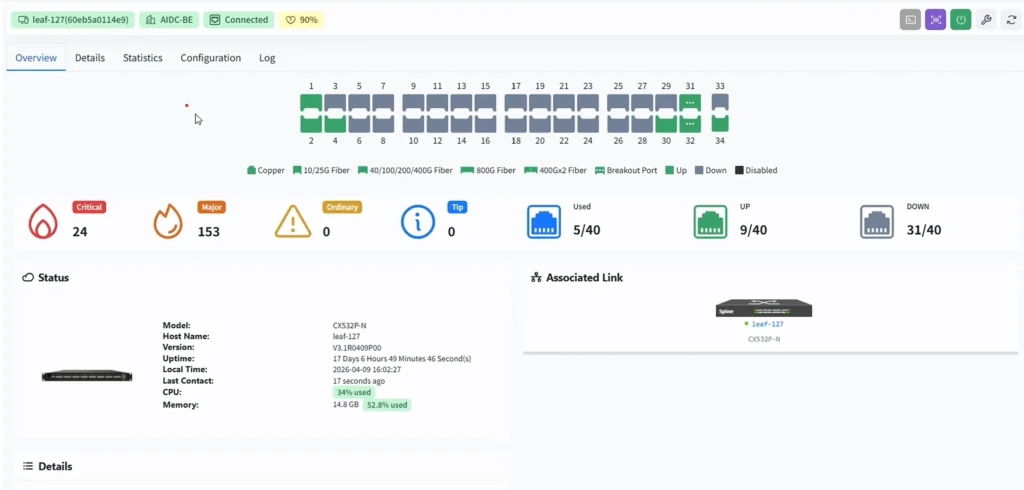The image size is (1024, 490).
Task: Click the purple barcode scan icon
Action: coord(935,20)
